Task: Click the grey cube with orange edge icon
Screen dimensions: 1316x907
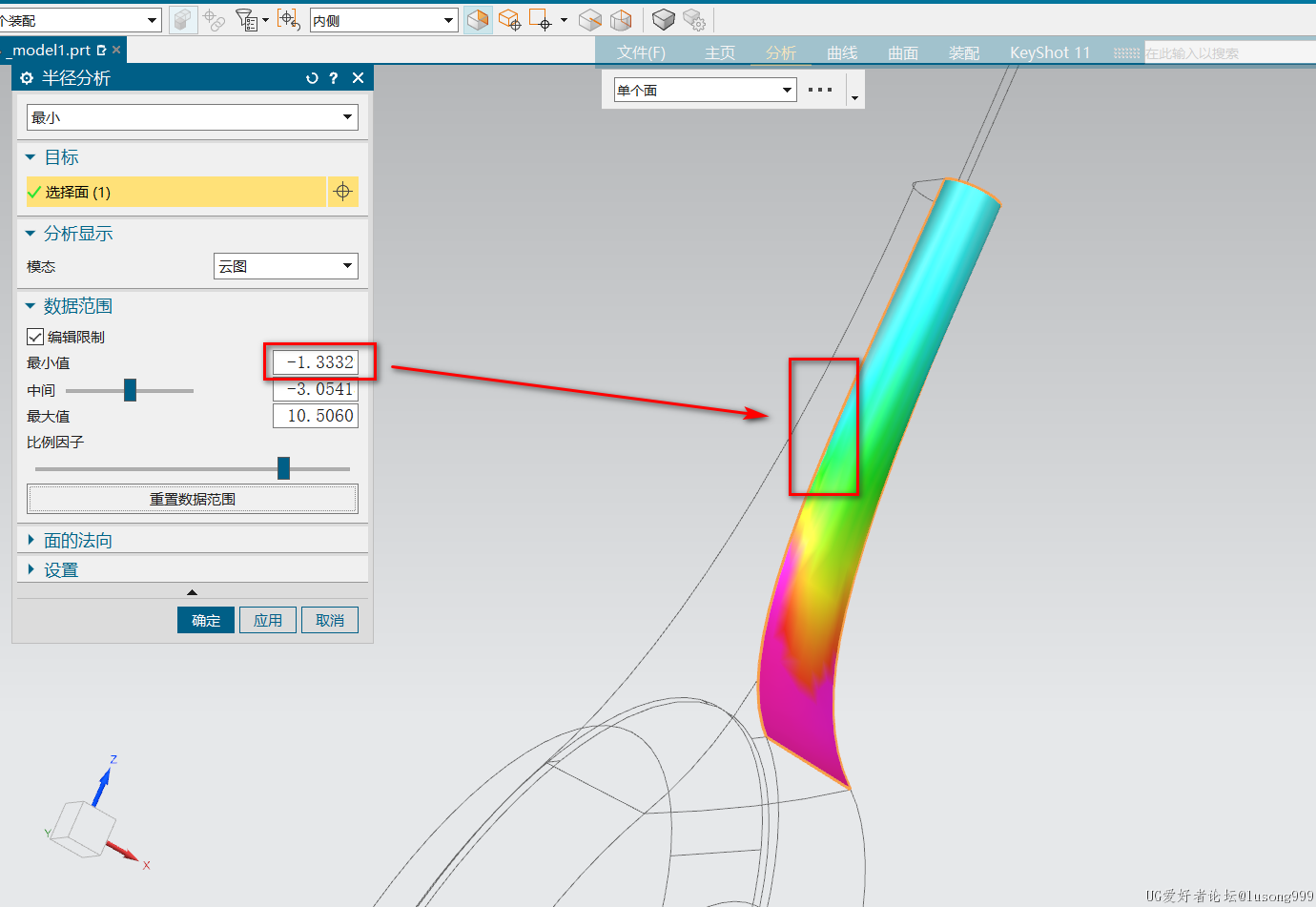Action: tap(590, 20)
